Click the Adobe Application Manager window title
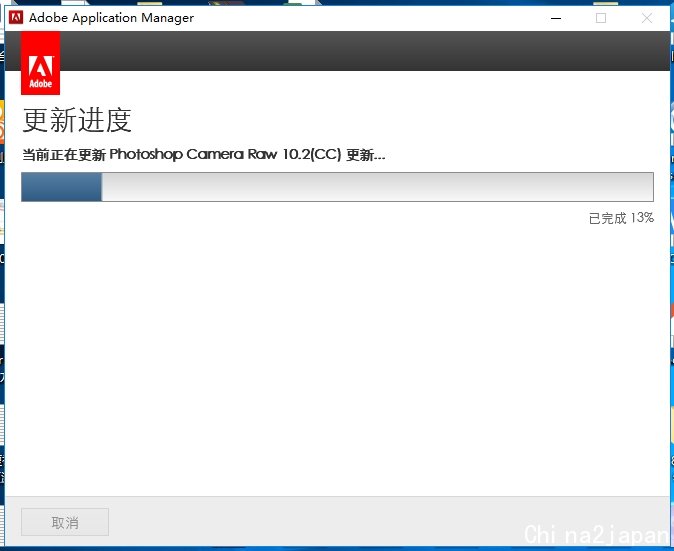674x551 pixels. 111,18
